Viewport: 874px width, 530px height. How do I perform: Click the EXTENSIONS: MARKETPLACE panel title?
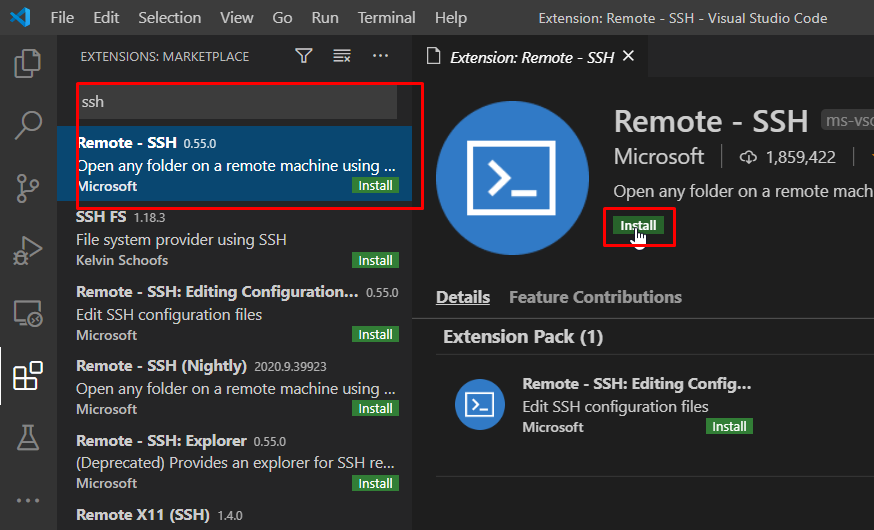click(164, 56)
